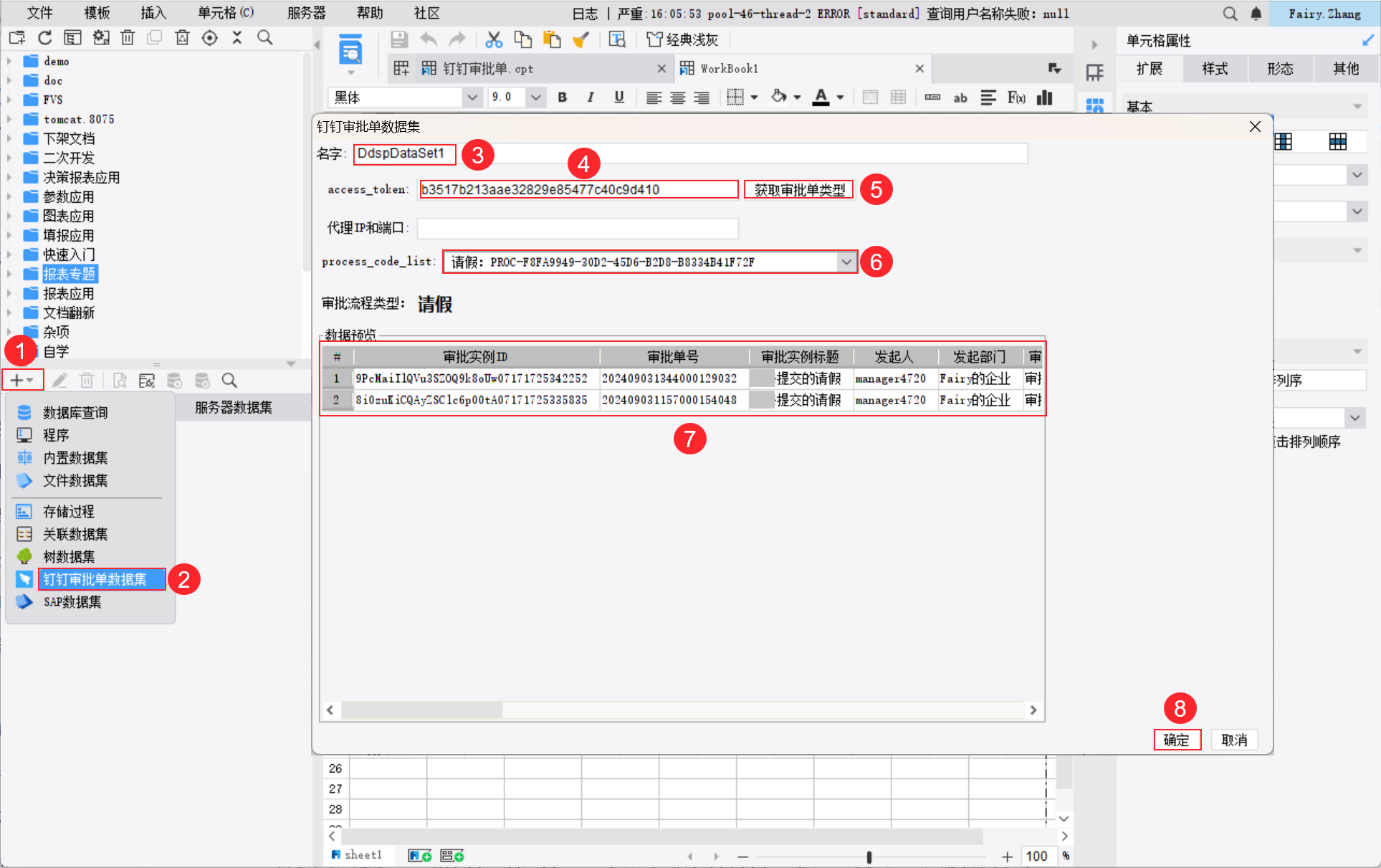The image size is (1381, 868).
Task: Click the insert chart icon
Action: coord(1045,97)
